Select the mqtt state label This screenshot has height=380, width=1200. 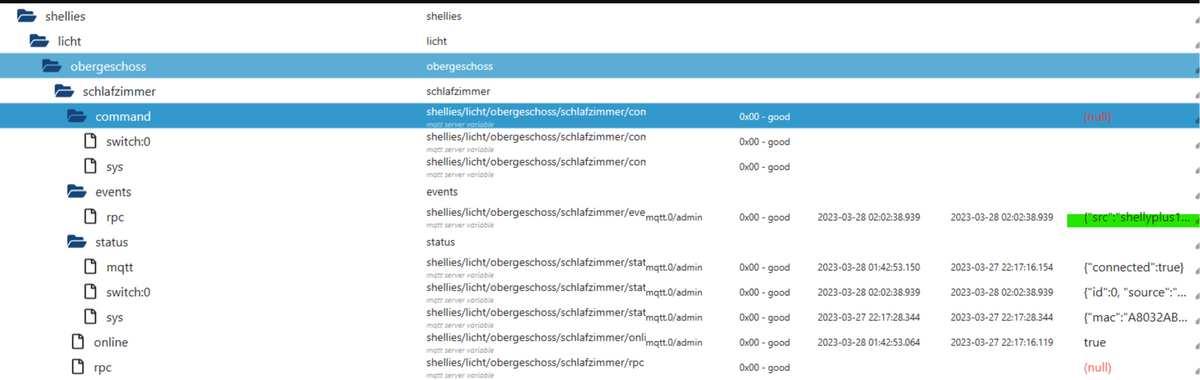120,267
